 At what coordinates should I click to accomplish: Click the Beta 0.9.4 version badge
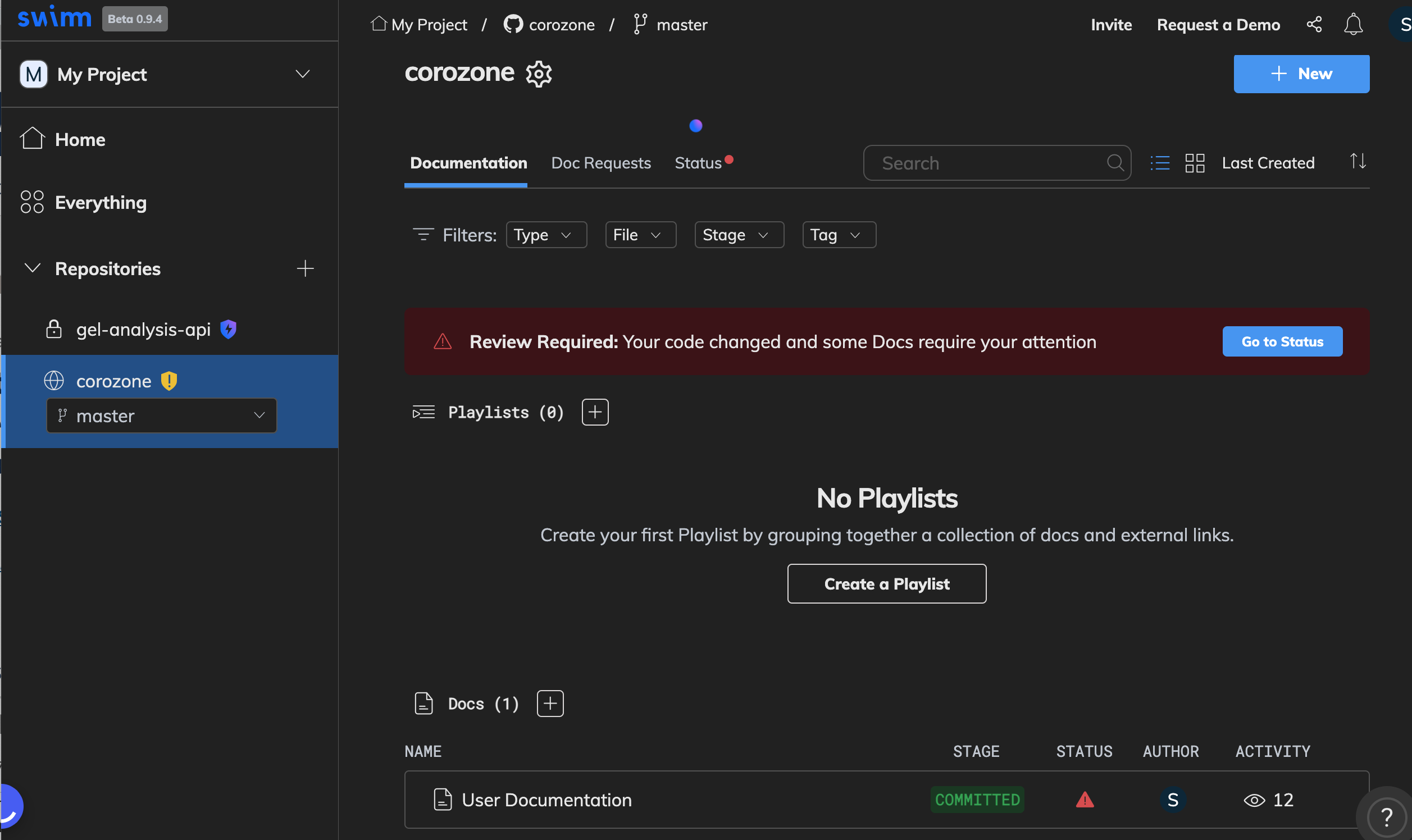135,19
